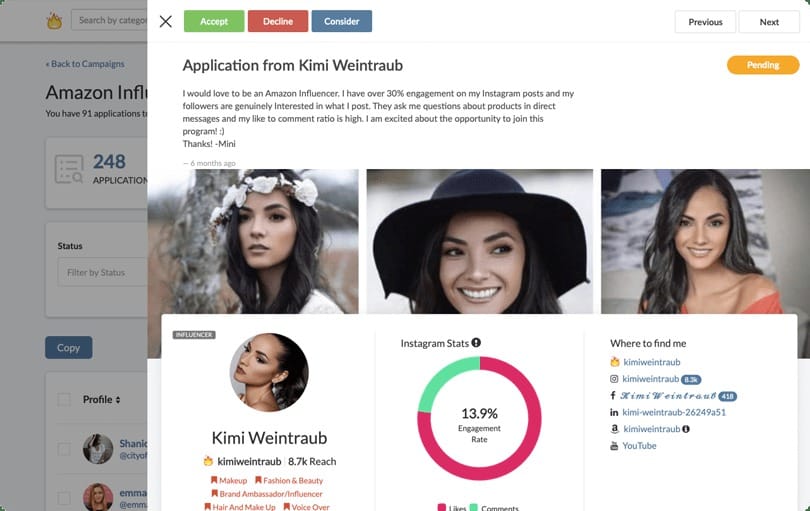Click the Instagram icon under Where to find me
This screenshot has width=810, height=511.
tap(615, 379)
